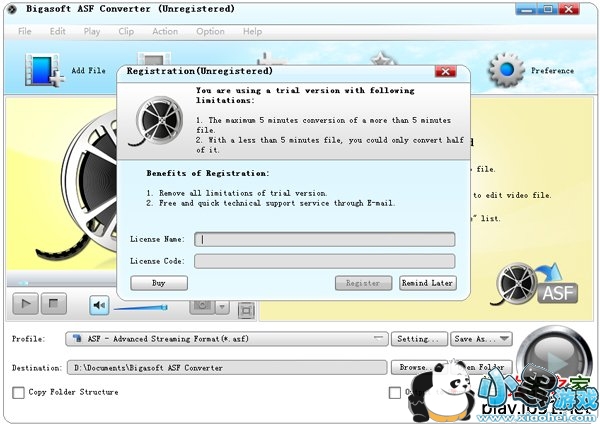600x426 pixels.
Task: Click the ASF converter logo icon
Action: coord(536,284)
